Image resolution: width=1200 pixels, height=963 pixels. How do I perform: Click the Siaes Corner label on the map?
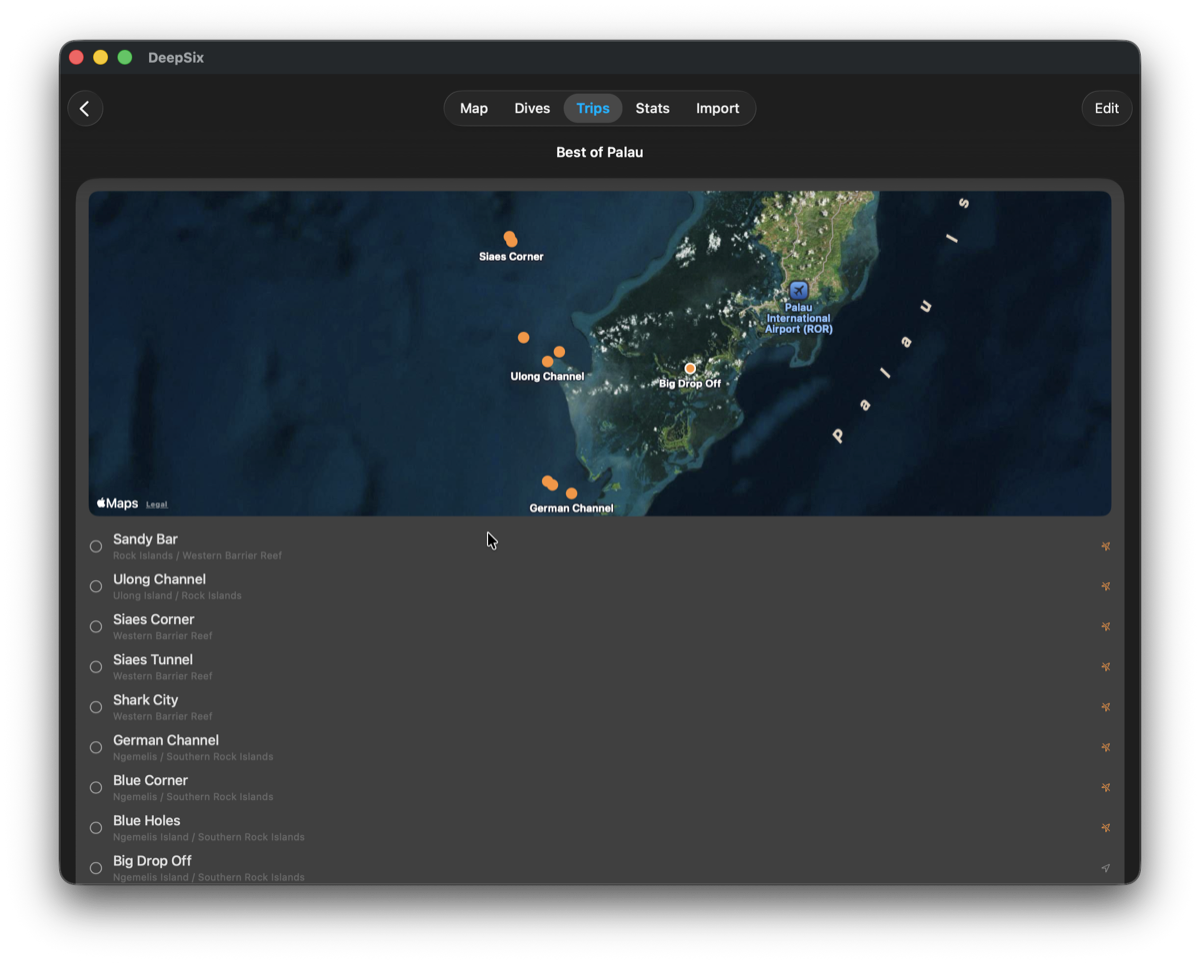click(x=511, y=257)
